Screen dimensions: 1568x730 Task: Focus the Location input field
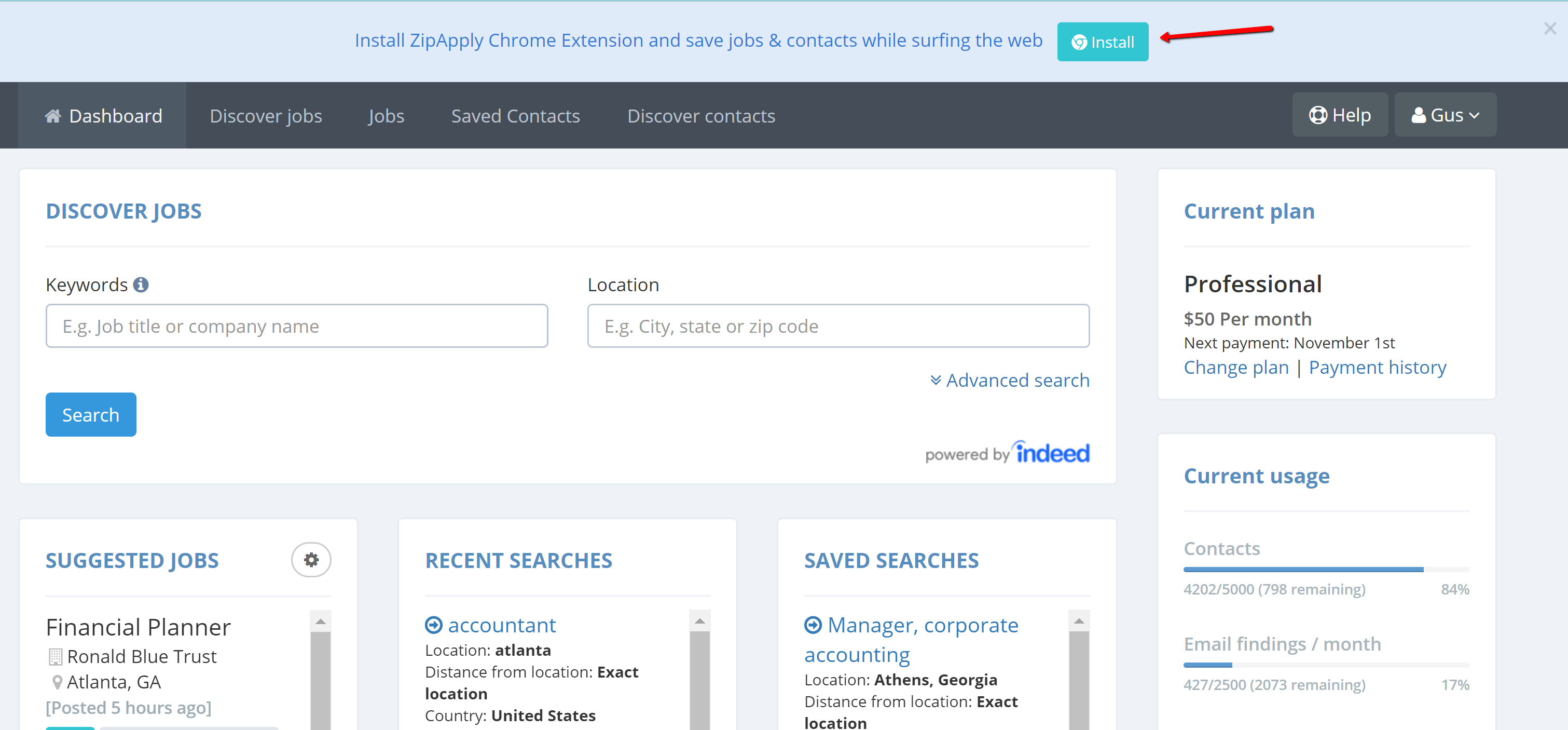click(837, 326)
